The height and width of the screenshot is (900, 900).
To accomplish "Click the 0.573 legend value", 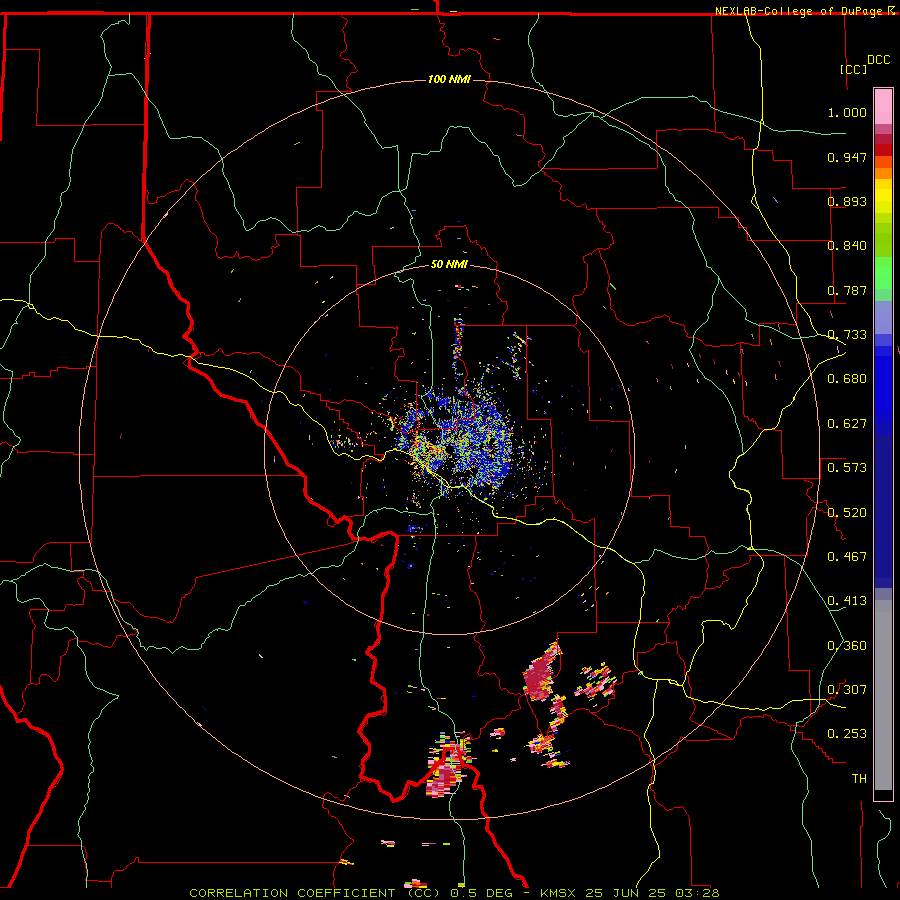I will [x=847, y=468].
